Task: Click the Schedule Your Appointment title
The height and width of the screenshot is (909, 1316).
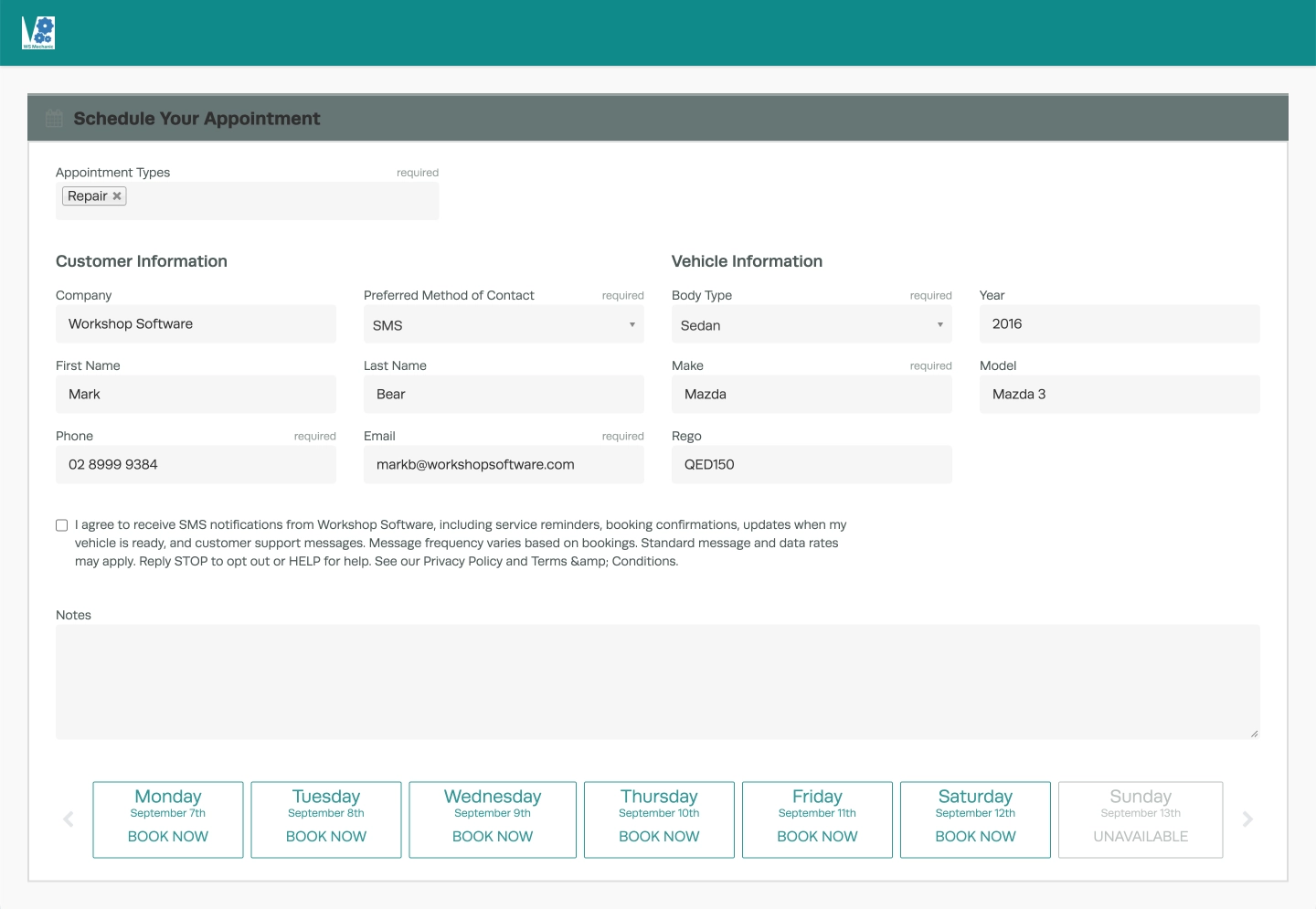Action: [x=196, y=119]
